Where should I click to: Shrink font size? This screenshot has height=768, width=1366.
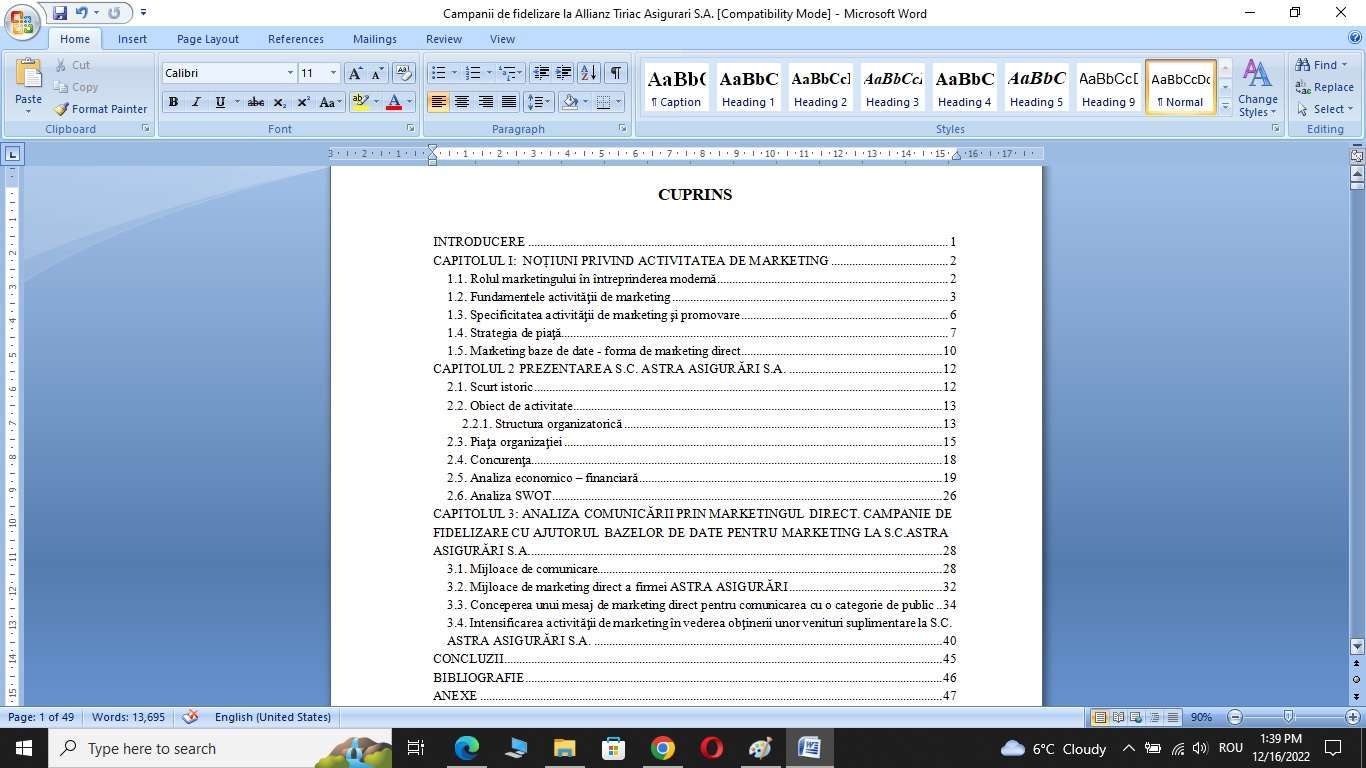tap(377, 73)
